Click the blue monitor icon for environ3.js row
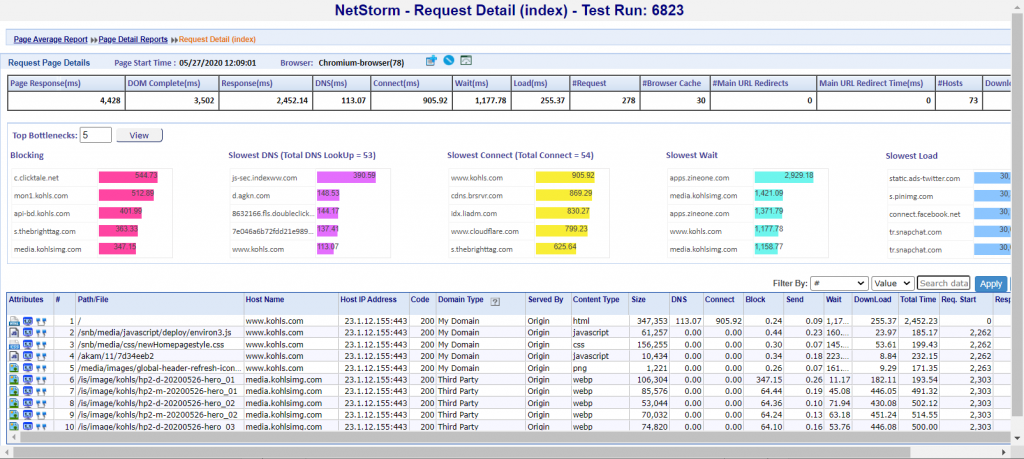Image resolution: width=1024 pixels, height=459 pixels. coord(28,332)
